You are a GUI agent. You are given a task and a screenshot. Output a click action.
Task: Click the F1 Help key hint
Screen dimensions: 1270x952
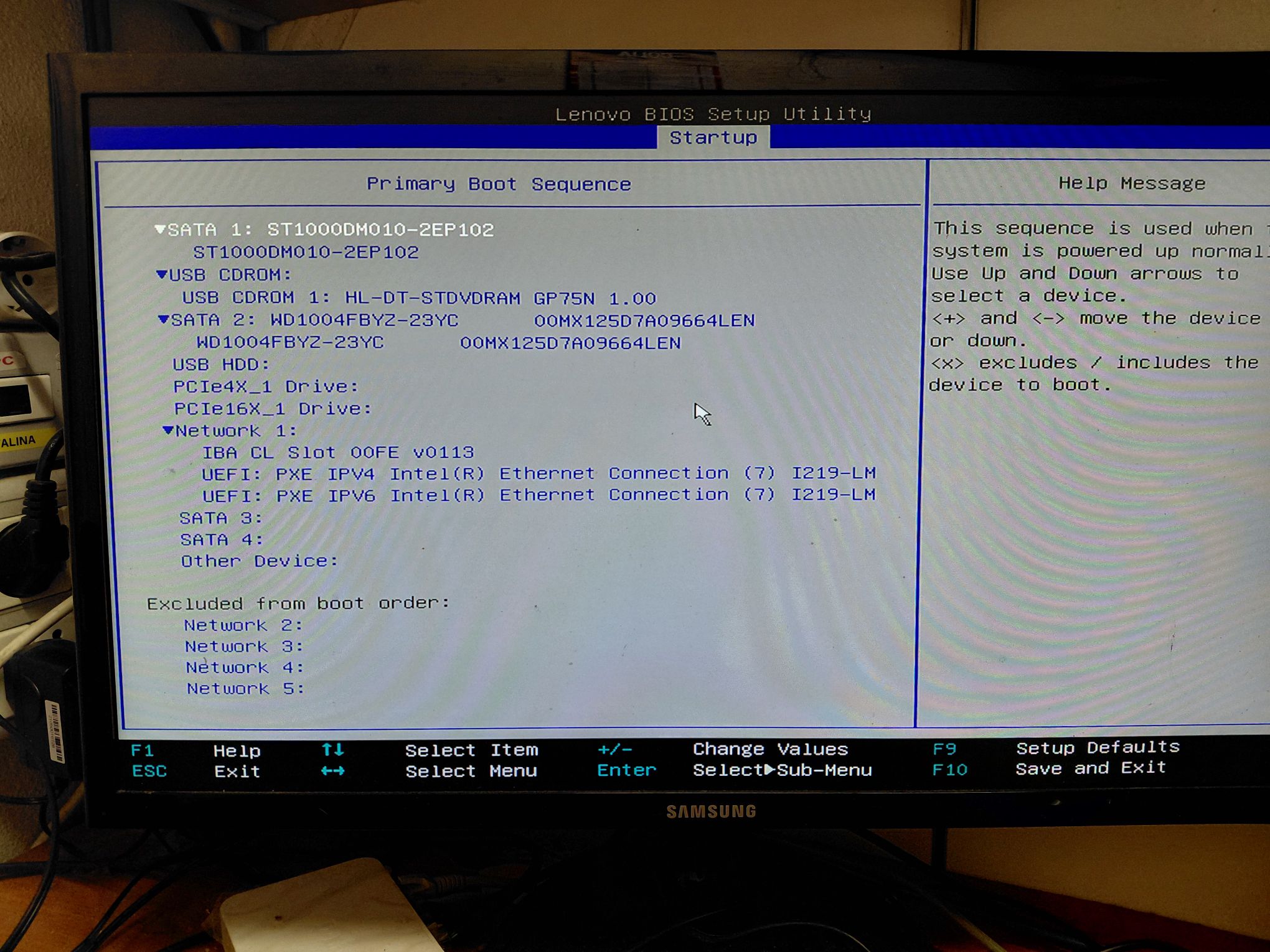(x=195, y=750)
